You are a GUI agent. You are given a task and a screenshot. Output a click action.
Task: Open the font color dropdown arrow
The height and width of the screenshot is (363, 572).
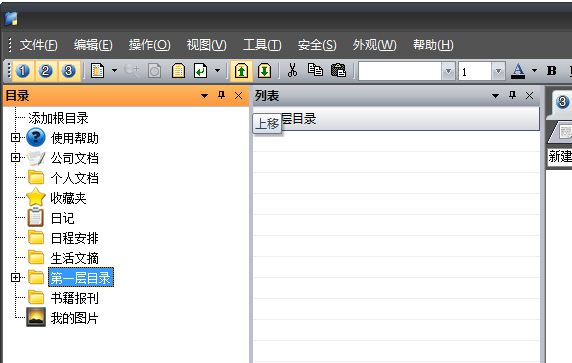[534, 71]
